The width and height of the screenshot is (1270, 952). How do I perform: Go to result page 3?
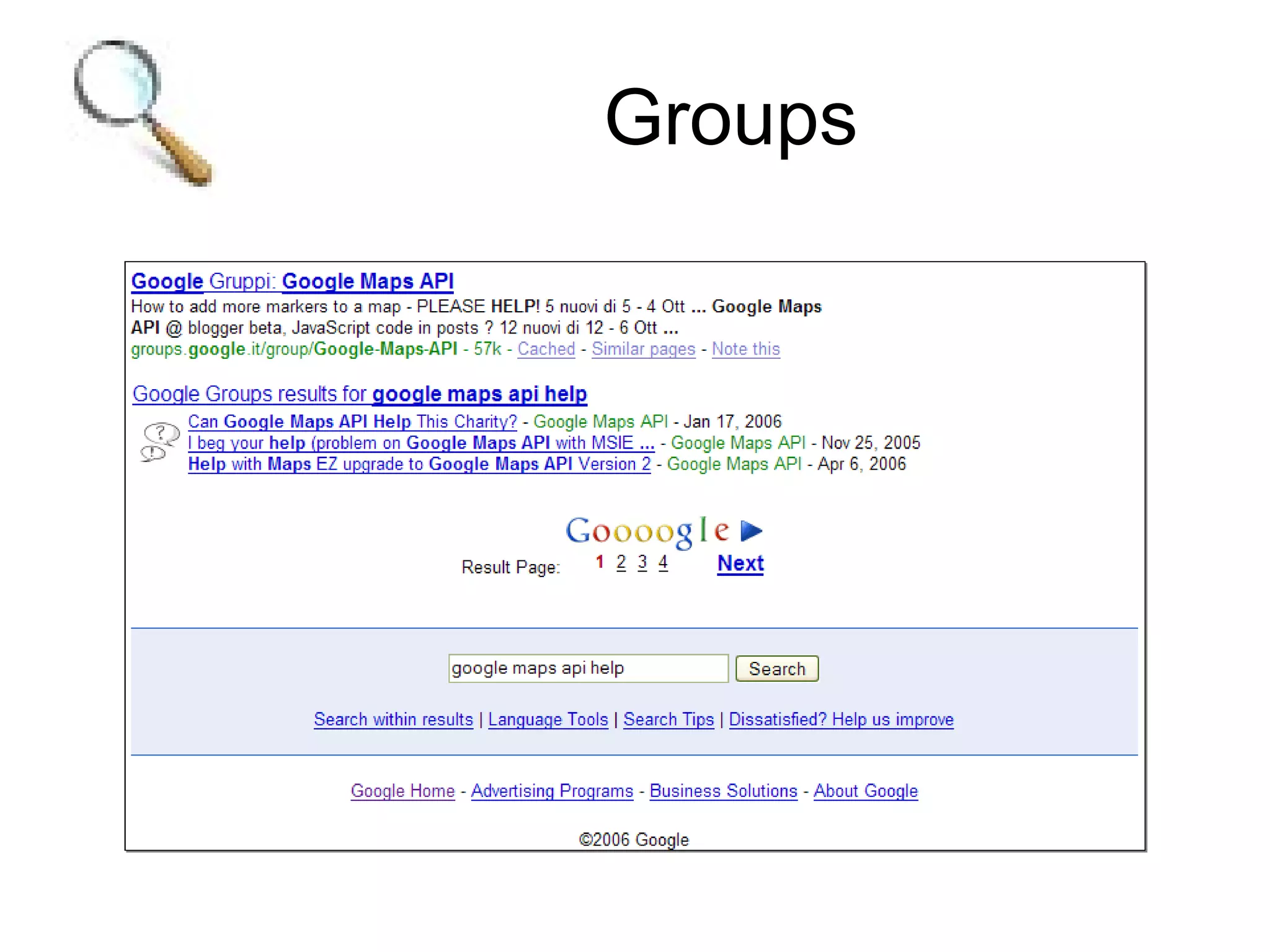[642, 562]
